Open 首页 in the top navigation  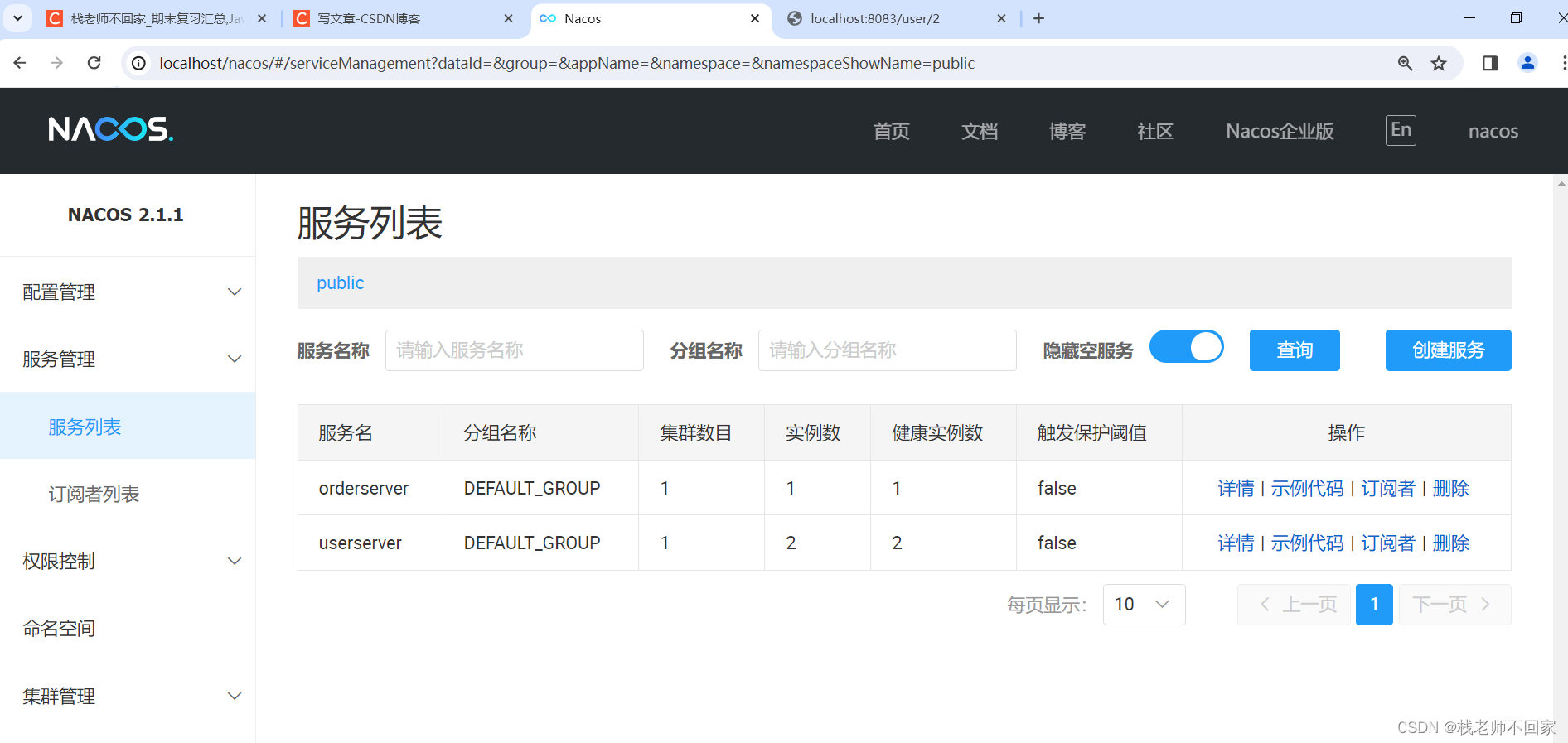point(892,131)
